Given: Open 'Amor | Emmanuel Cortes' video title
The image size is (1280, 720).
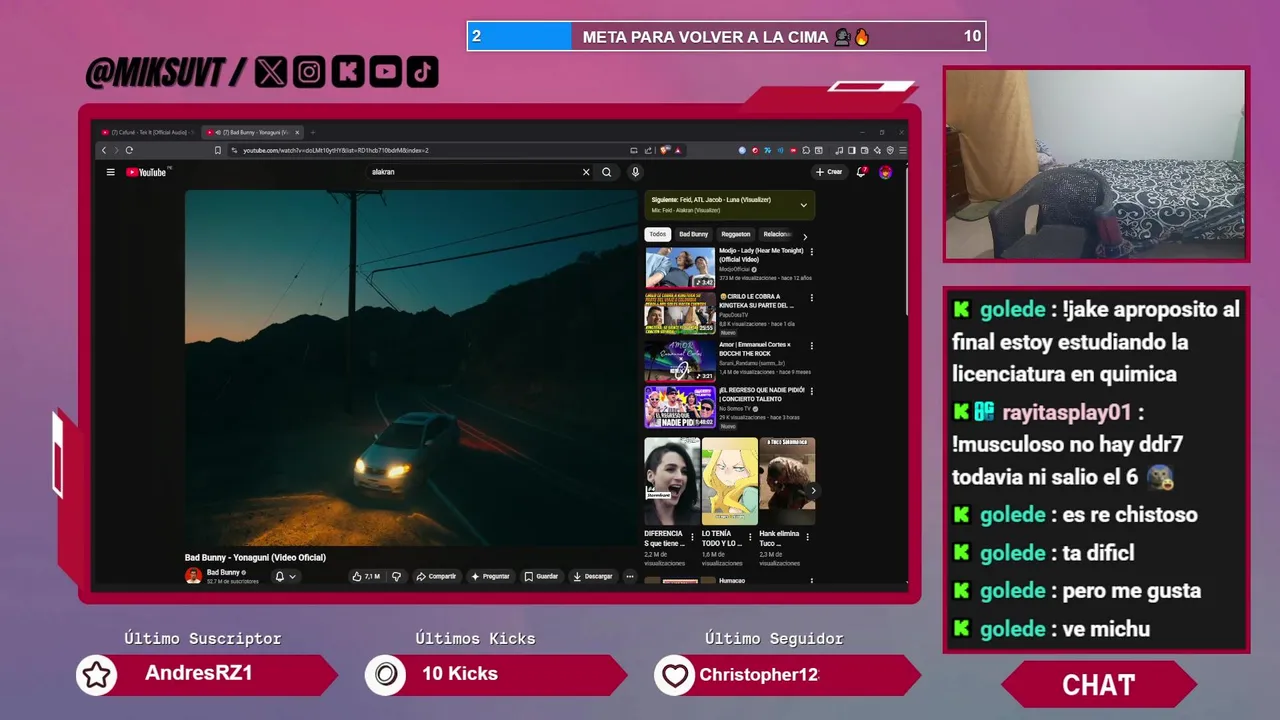Looking at the screenshot, I should click(x=757, y=348).
